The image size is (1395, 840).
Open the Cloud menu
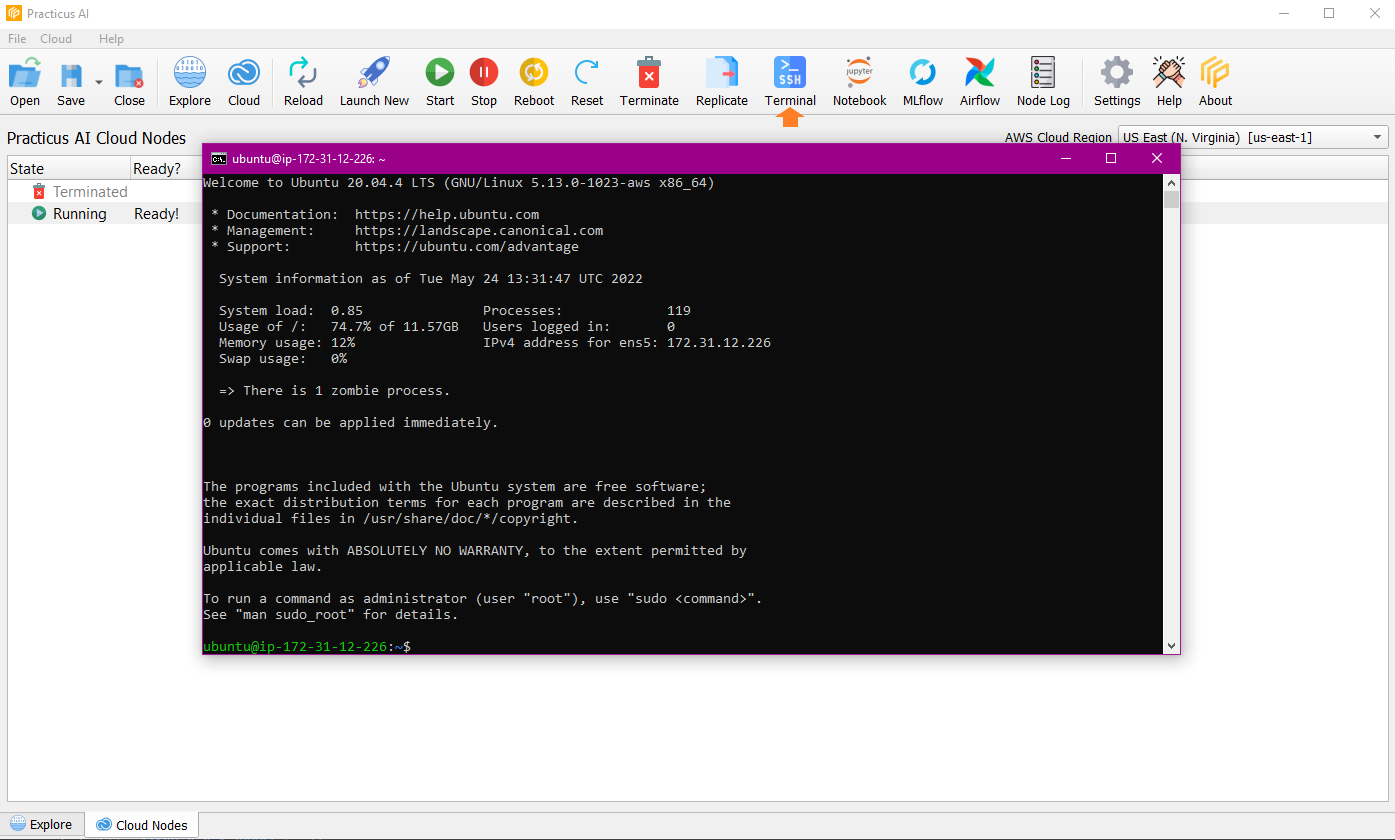point(56,38)
